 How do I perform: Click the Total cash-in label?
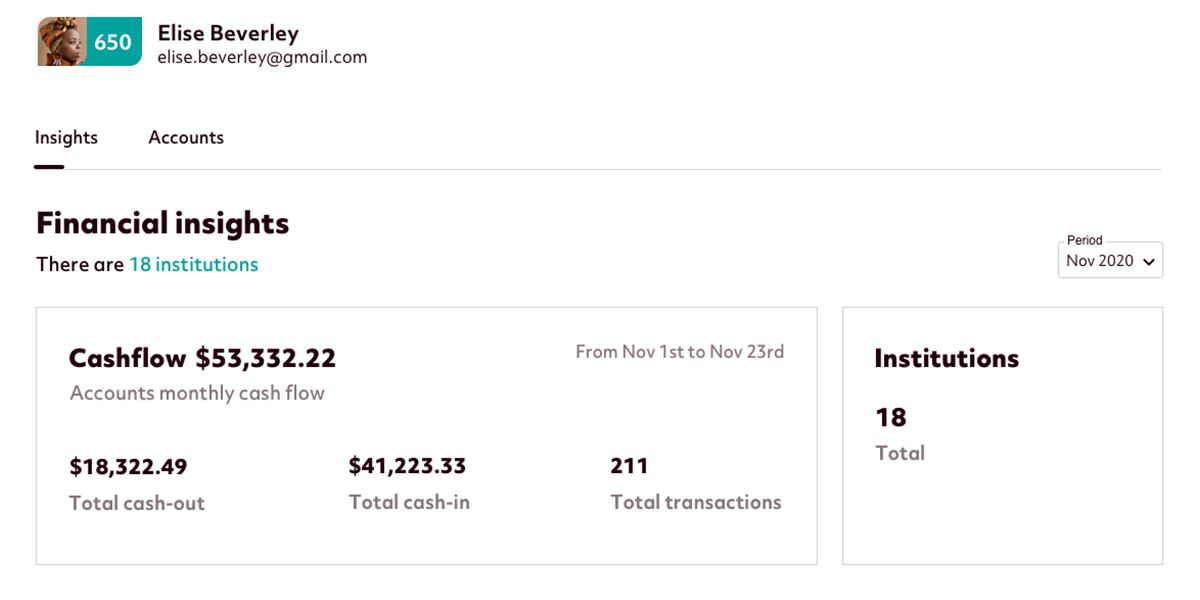pyautogui.click(x=409, y=502)
